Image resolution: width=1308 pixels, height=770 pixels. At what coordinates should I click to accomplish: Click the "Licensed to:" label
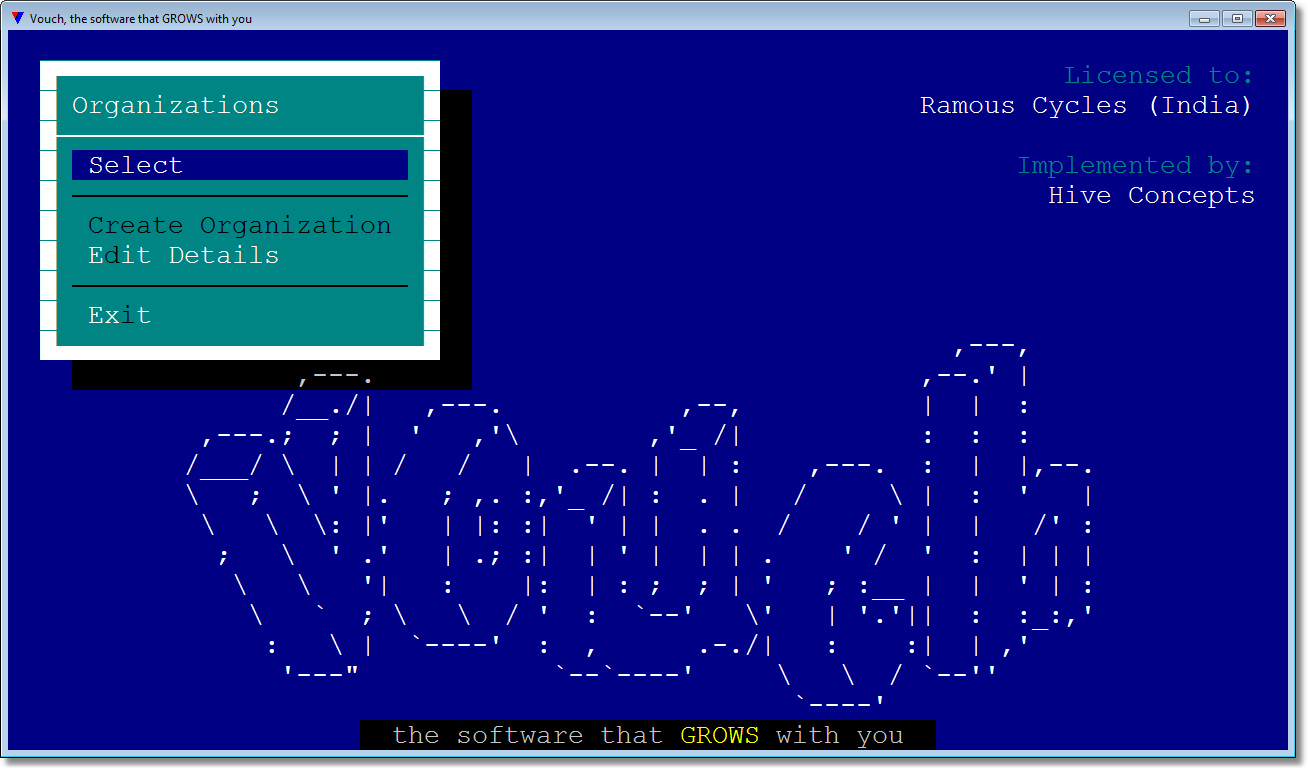1159,75
